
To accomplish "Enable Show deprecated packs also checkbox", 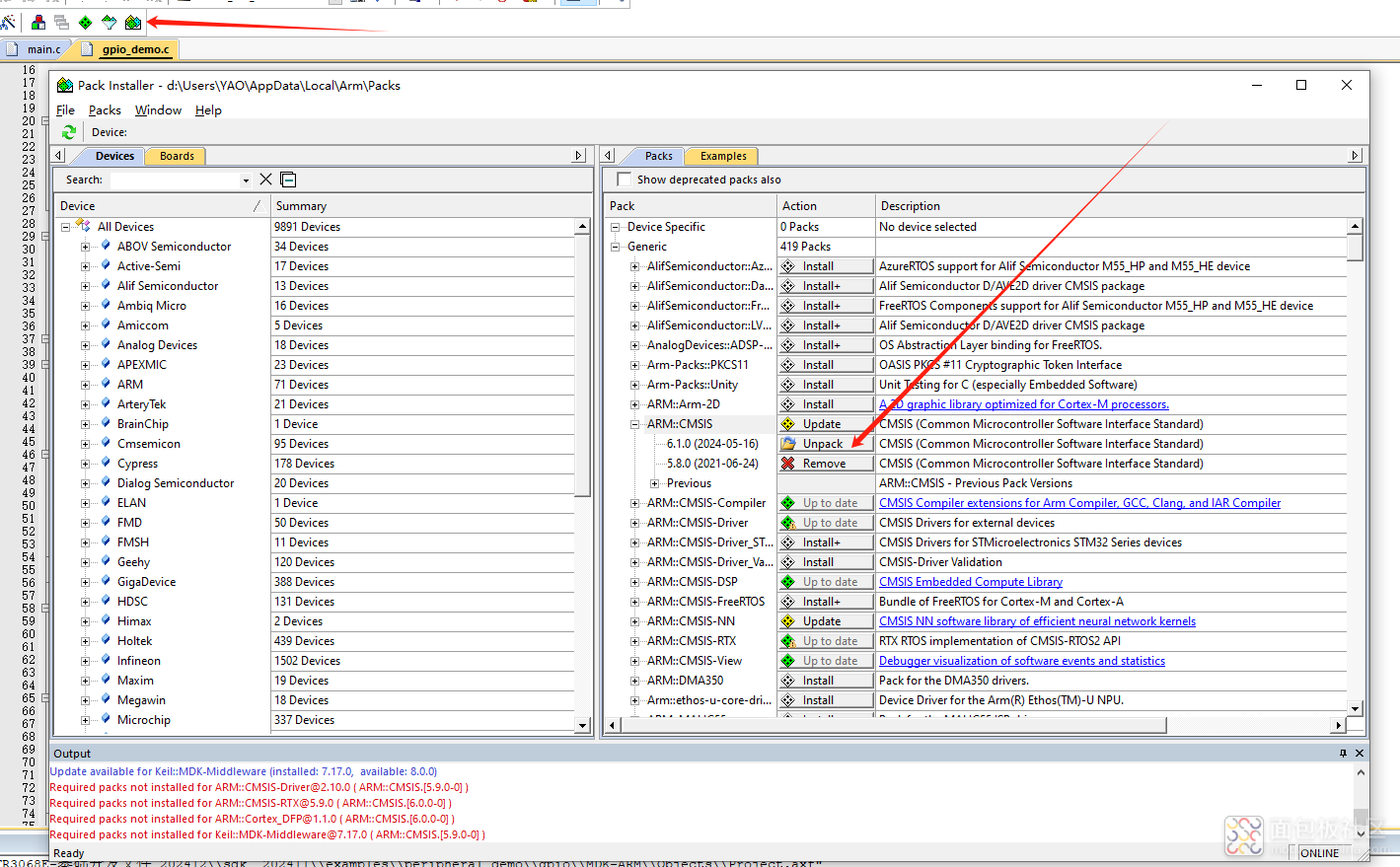I will pos(624,180).
